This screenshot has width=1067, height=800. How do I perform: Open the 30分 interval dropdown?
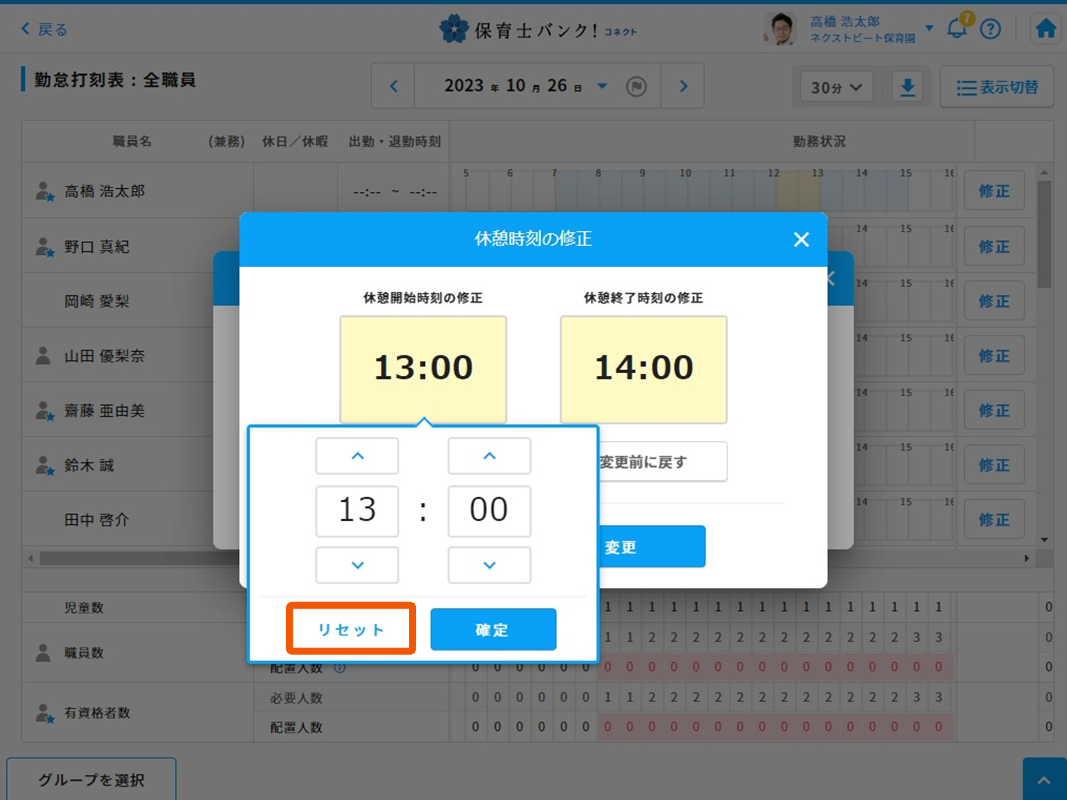[837, 88]
